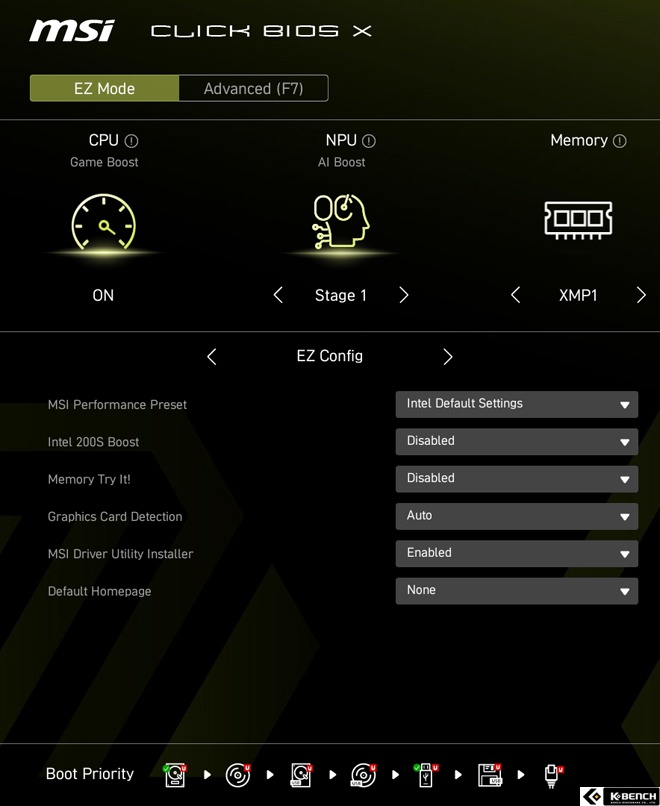The width and height of the screenshot is (660, 806).
Task: Click the NPU AI Boost head icon
Action: point(341,222)
